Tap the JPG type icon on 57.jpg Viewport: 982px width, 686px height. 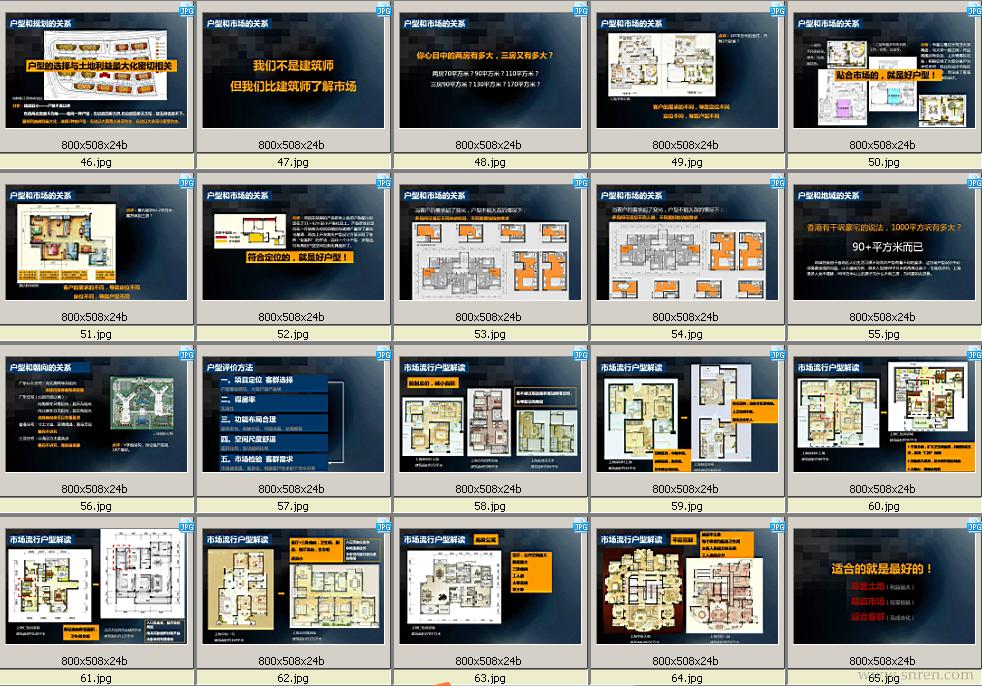(x=383, y=355)
